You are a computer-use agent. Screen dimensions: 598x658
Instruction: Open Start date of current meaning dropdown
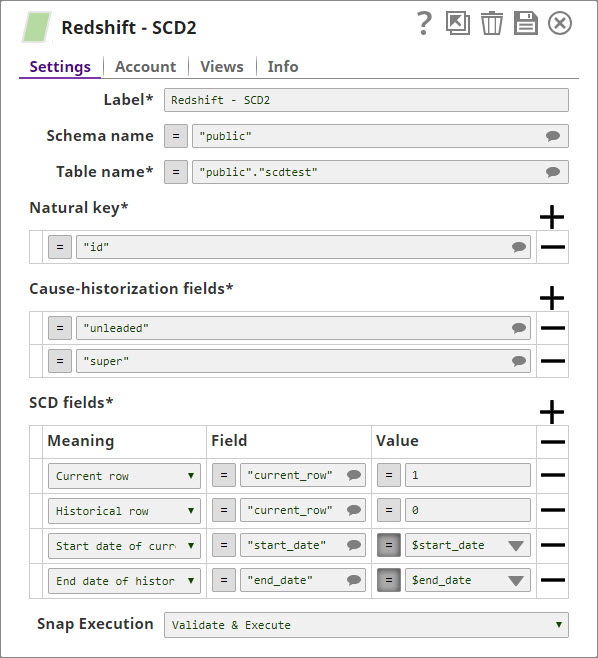click(124, 546)
